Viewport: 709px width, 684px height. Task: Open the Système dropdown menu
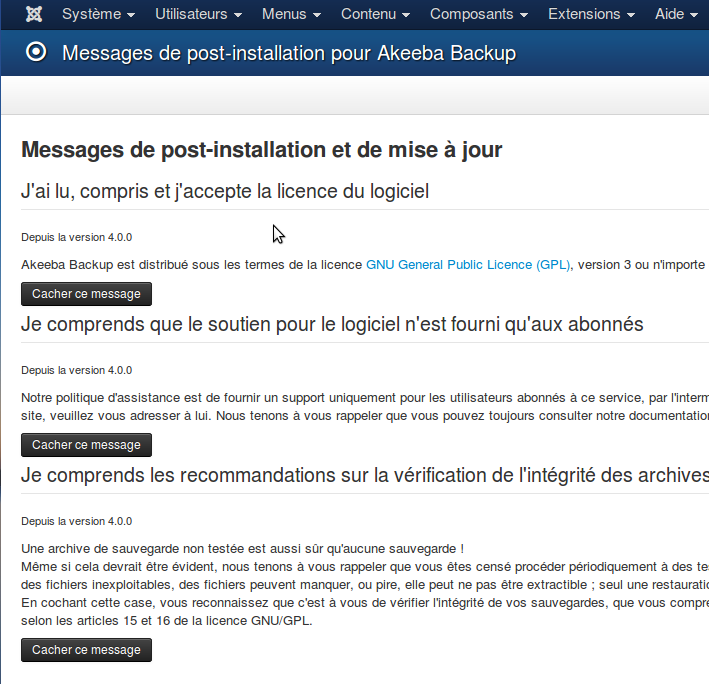pos(98,15)
